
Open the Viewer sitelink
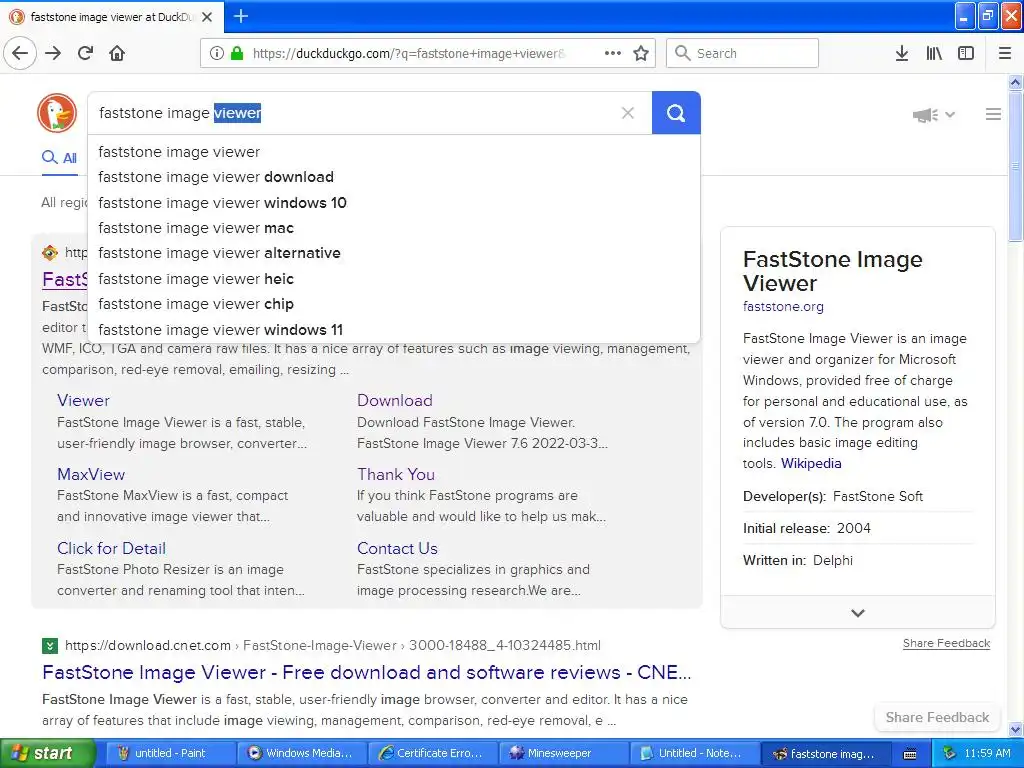click(x=83, y=400)
